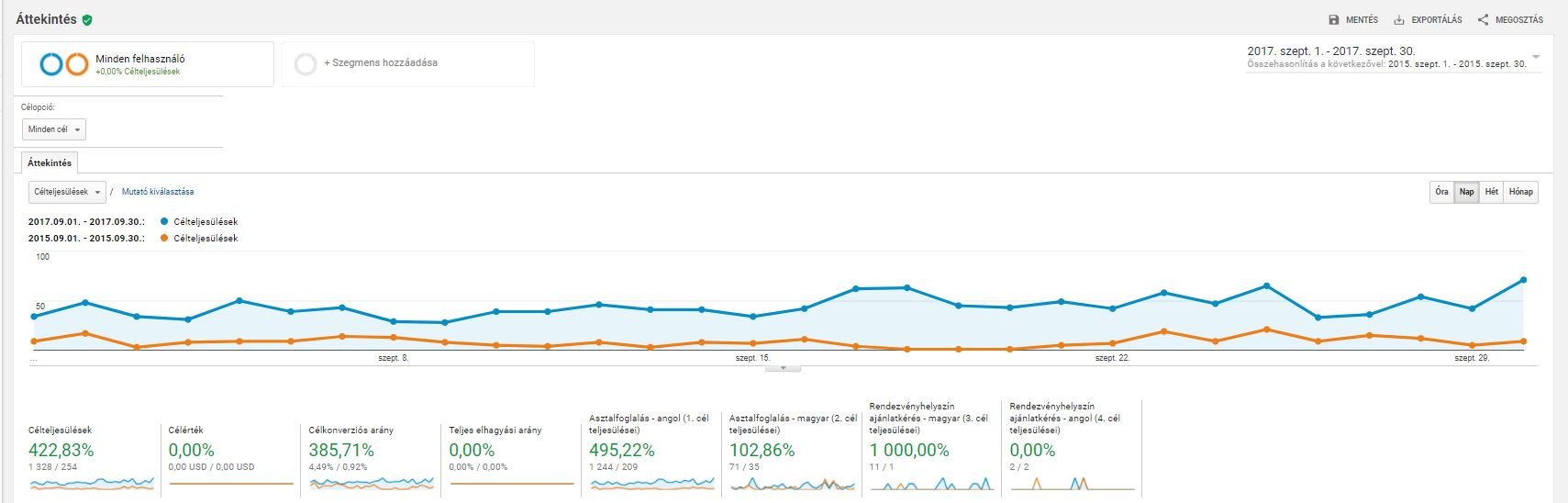
Task: Click the Mutató kiválasztása link
Action: [x=157, y=192]
